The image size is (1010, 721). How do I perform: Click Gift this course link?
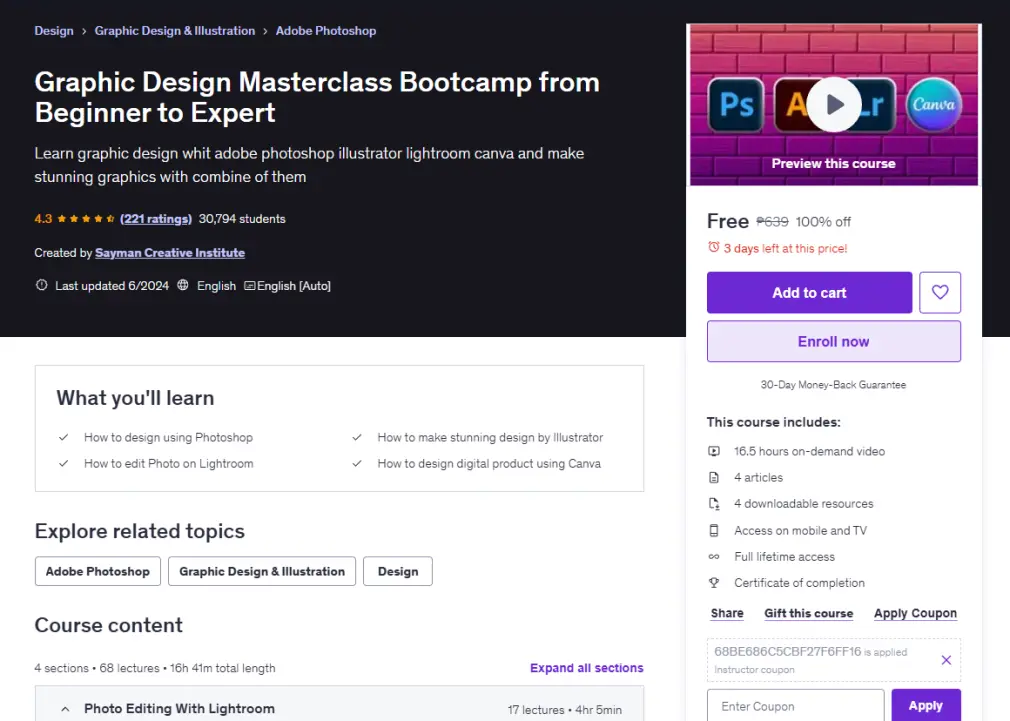click(x=808, y=613)
